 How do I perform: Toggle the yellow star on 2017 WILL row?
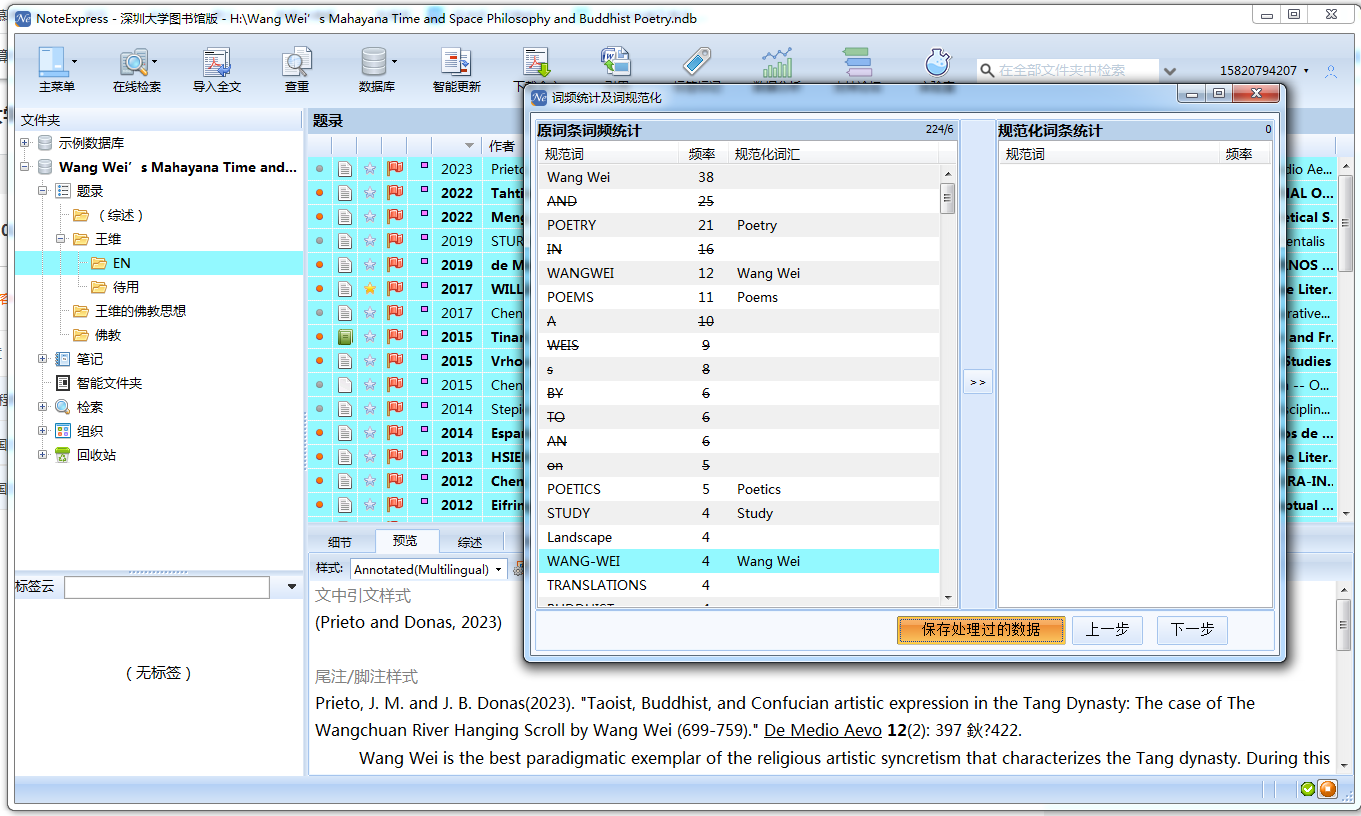pyautogui.click(x=370, y=289)
